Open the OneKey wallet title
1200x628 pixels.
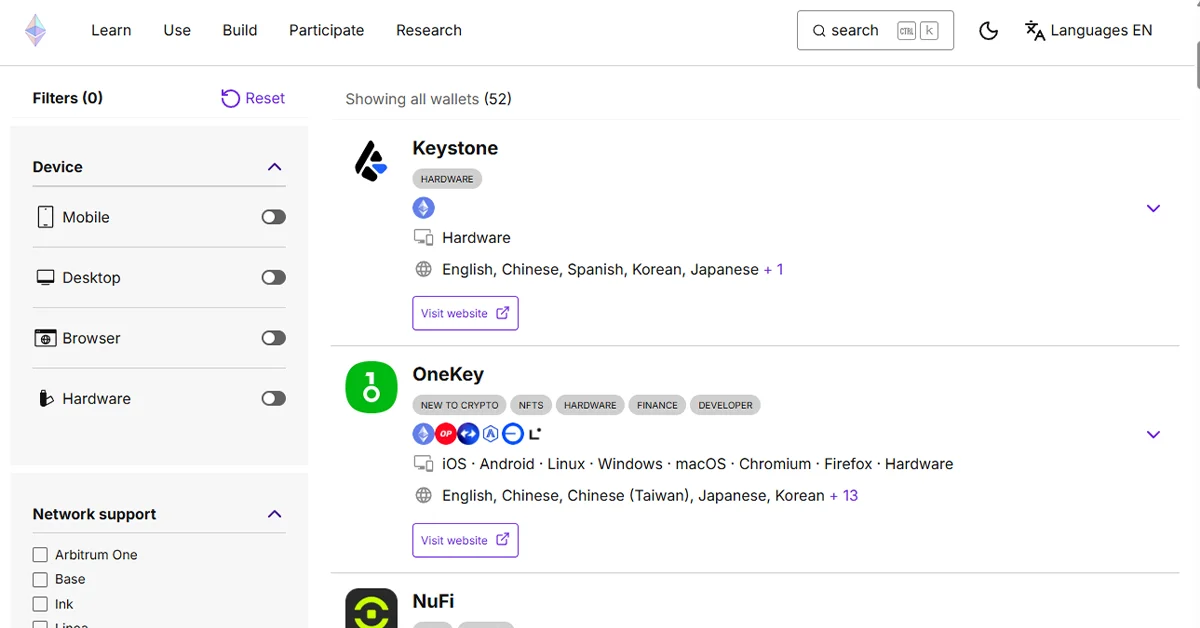pos(448,374)
